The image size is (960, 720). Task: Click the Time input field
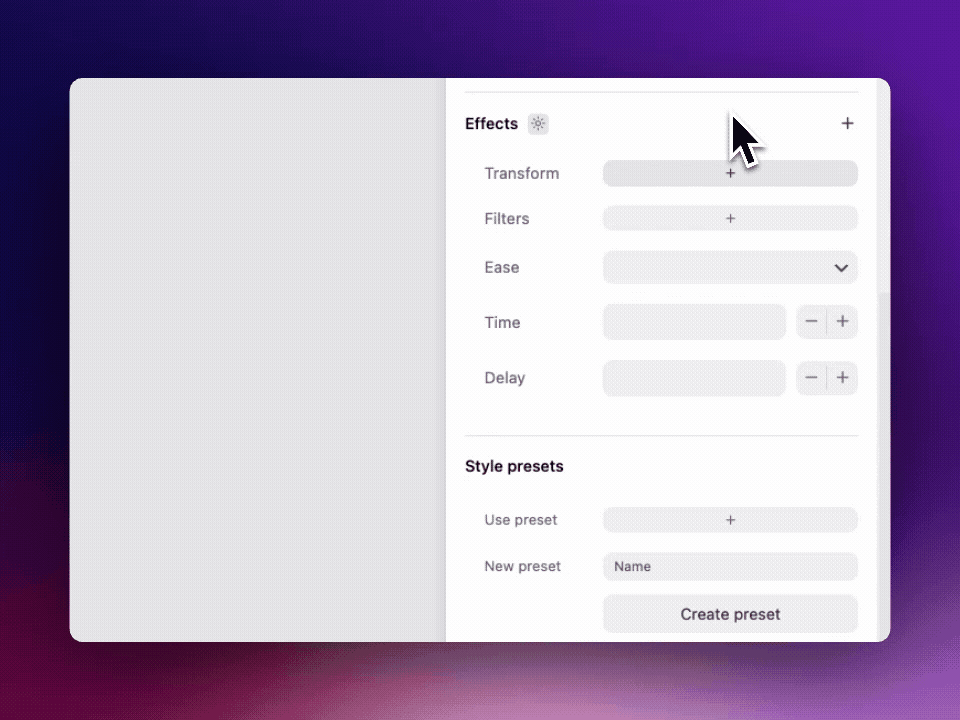[x=694, y=322]
